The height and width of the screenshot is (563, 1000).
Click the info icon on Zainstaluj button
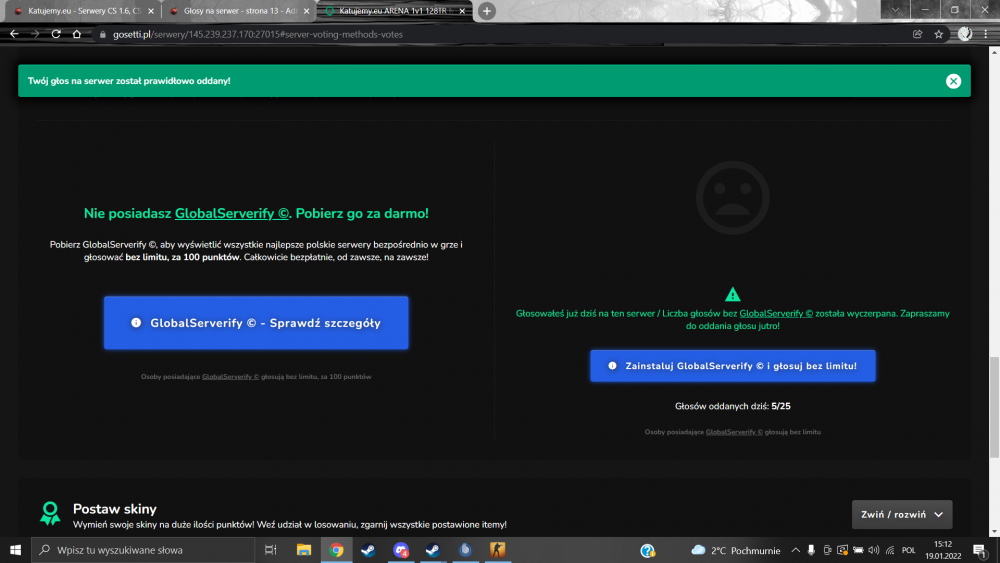point(612,366)
